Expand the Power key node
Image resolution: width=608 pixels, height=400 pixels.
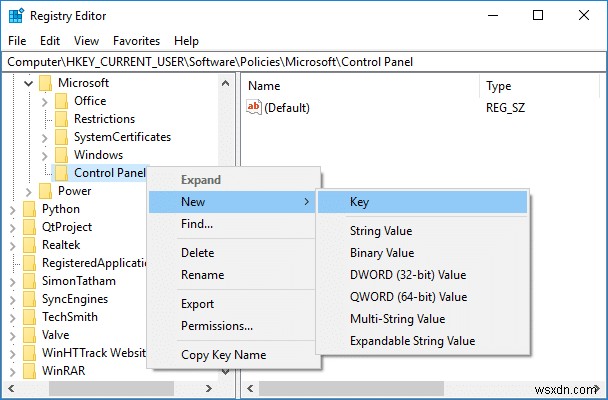[x=28, y=191]
